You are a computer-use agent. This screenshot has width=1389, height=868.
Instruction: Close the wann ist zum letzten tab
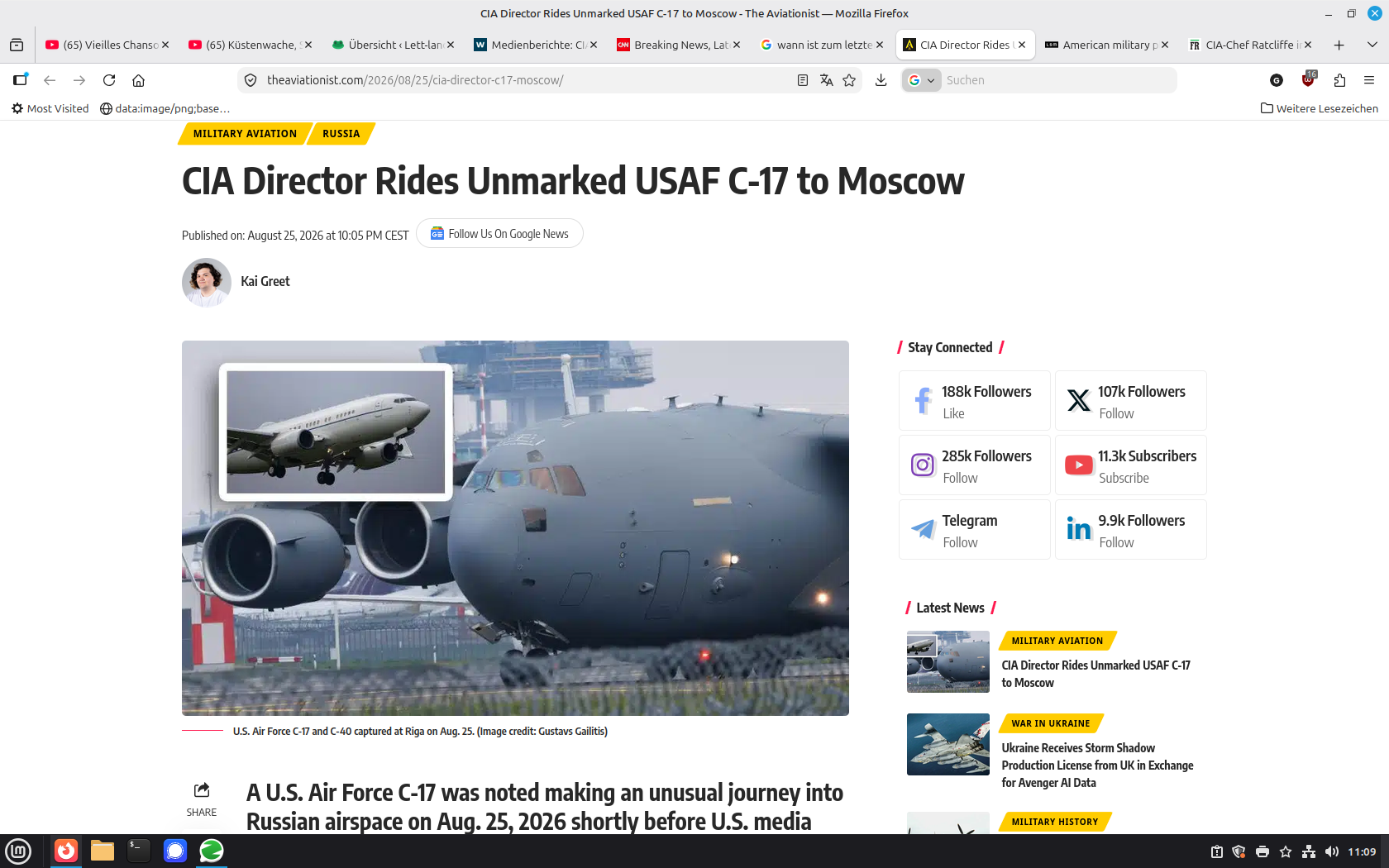pyautogui.click(x=880, y=45)
